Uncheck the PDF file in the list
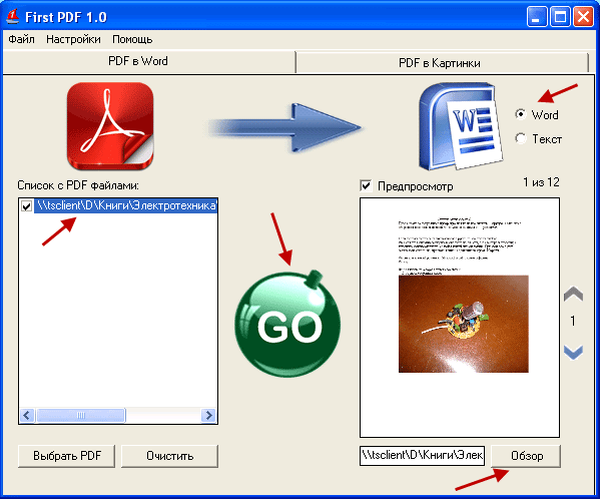600x499 pixels. [x=27, y=206]
